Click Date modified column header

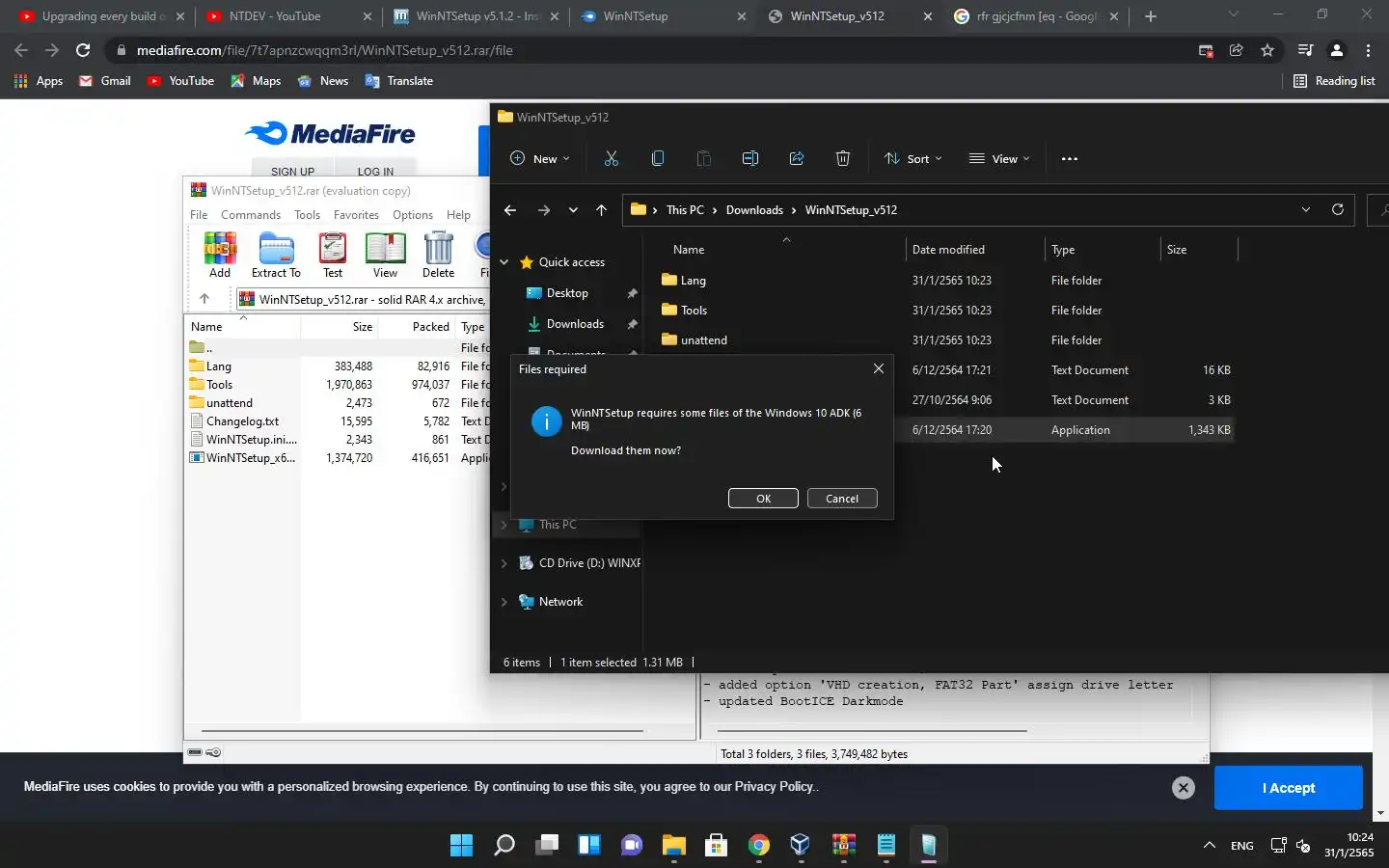pyautogui.click(x=948, y=250)
